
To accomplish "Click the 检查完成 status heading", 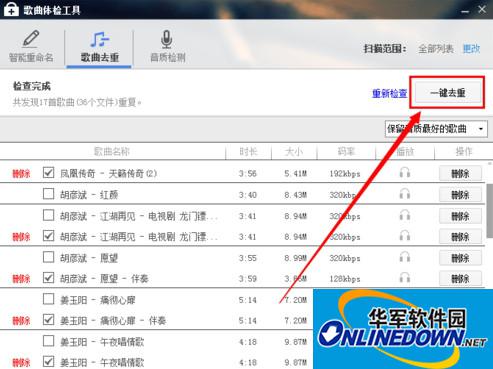I will 32,86.
